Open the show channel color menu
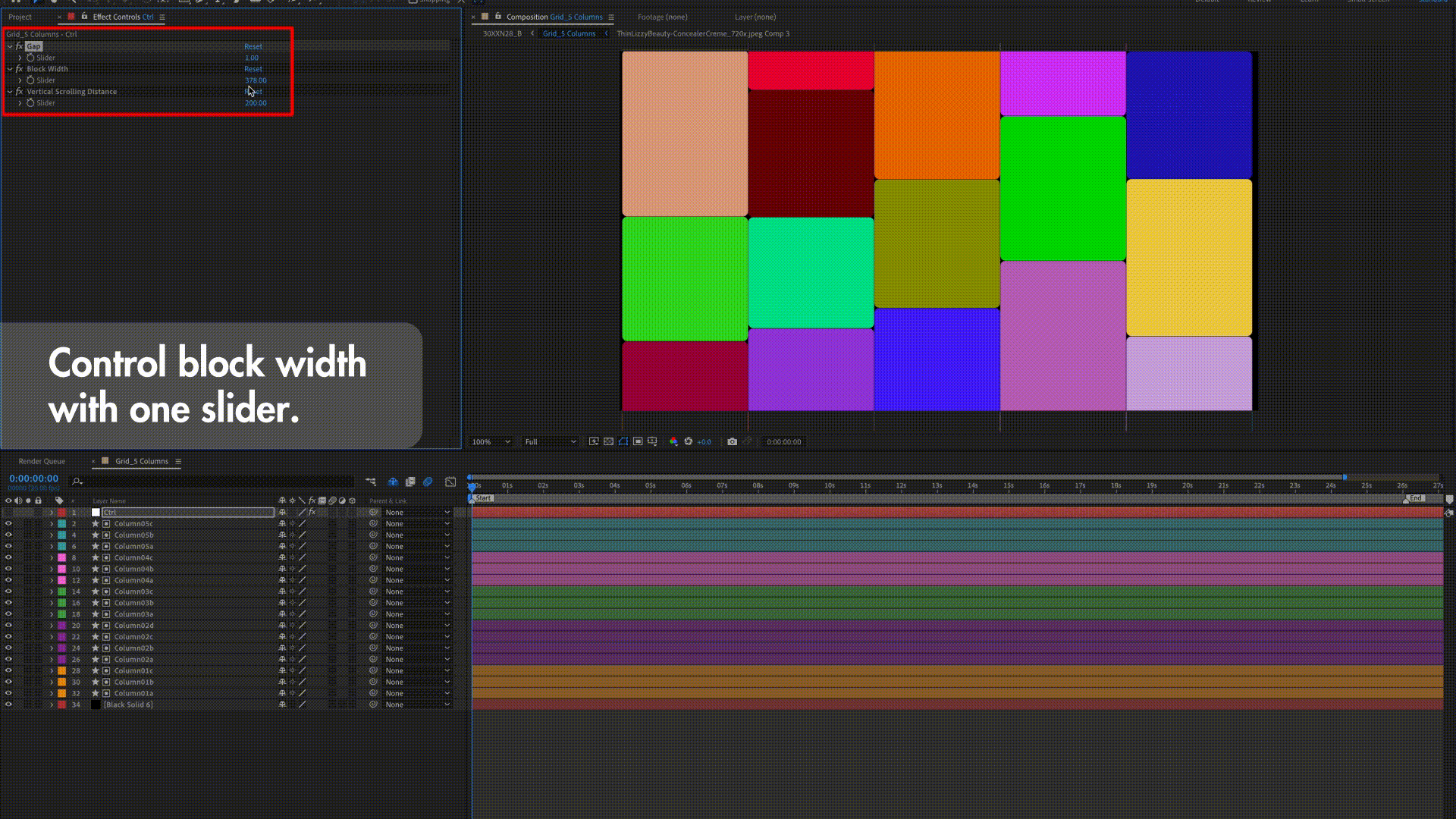Viewport: 1456px width, 819px height. pos(673,441)
